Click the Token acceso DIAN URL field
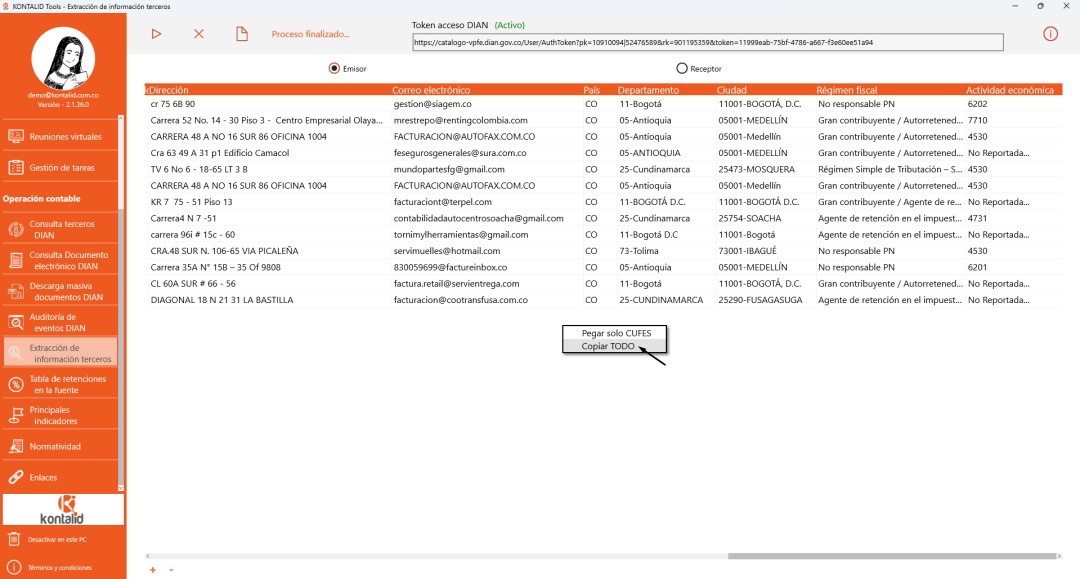1080x579 pixels. coord(707,42)
